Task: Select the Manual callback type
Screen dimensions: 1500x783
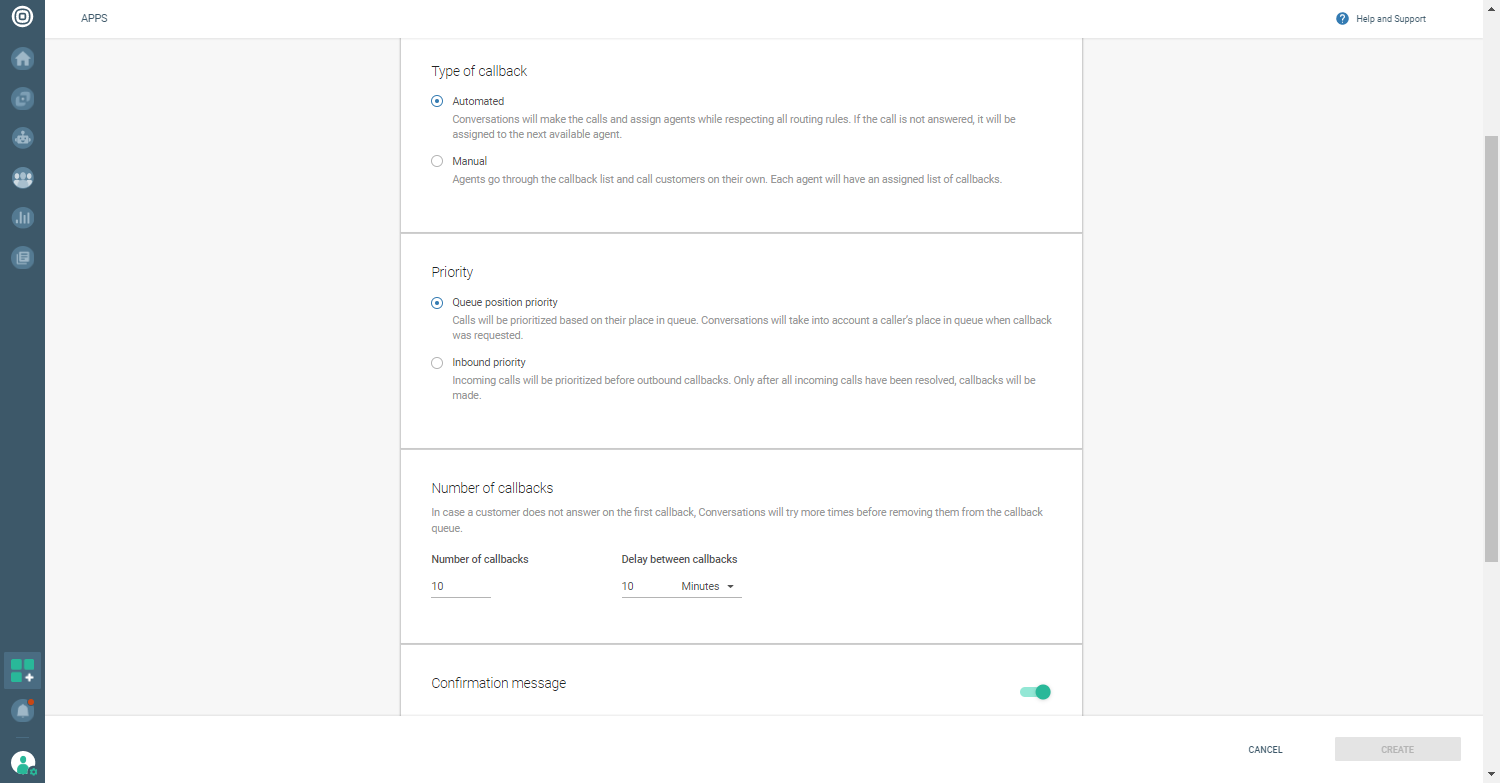Action: (437, 161)
